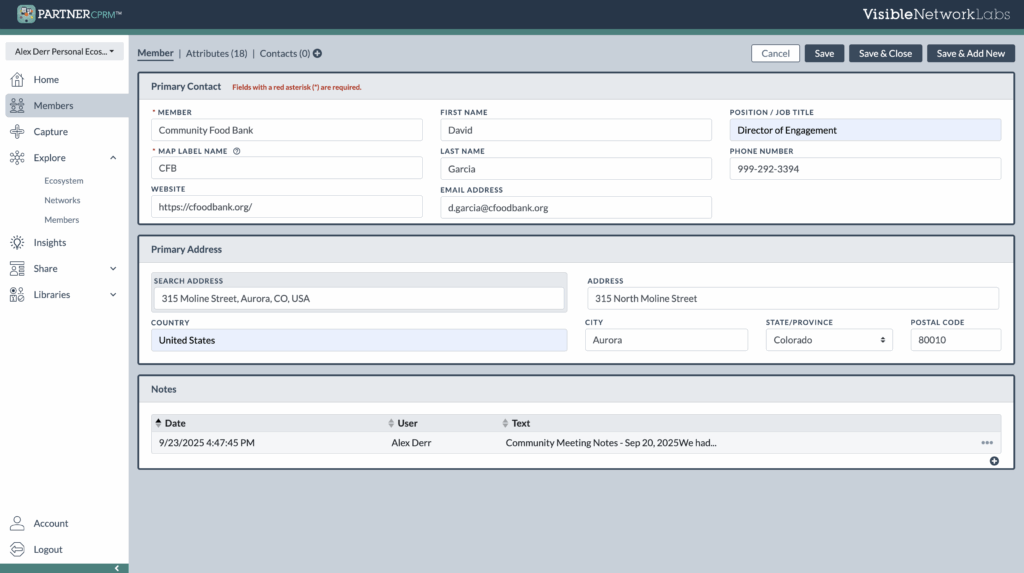This screenshot has height=573, width=1024.
Task: Click the Logout icon
Action: pyautogui.click(x=17, y=550)
